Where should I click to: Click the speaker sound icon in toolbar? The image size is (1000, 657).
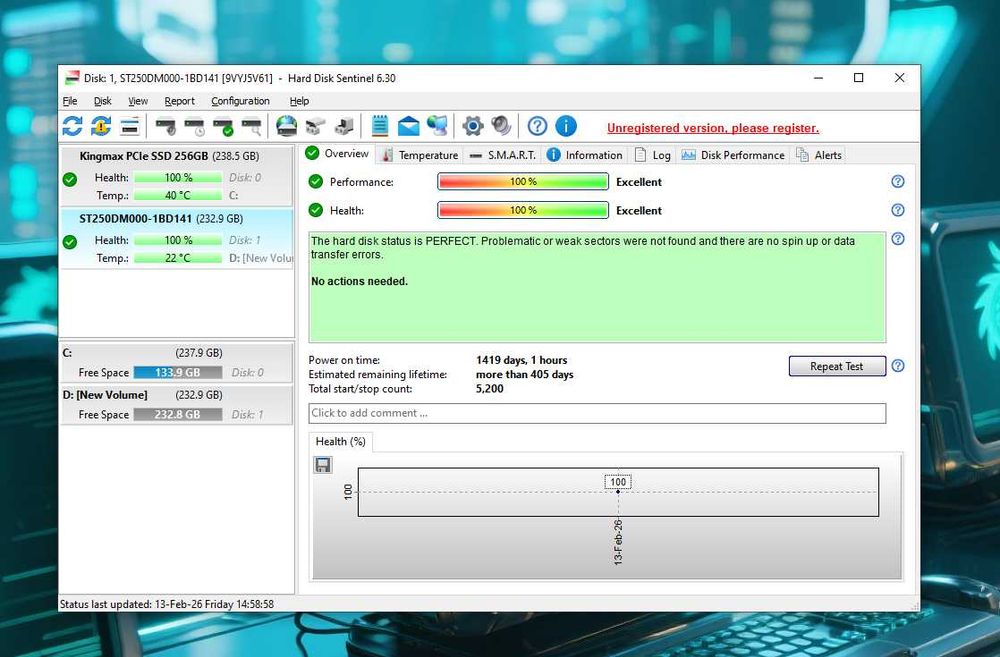501,126
